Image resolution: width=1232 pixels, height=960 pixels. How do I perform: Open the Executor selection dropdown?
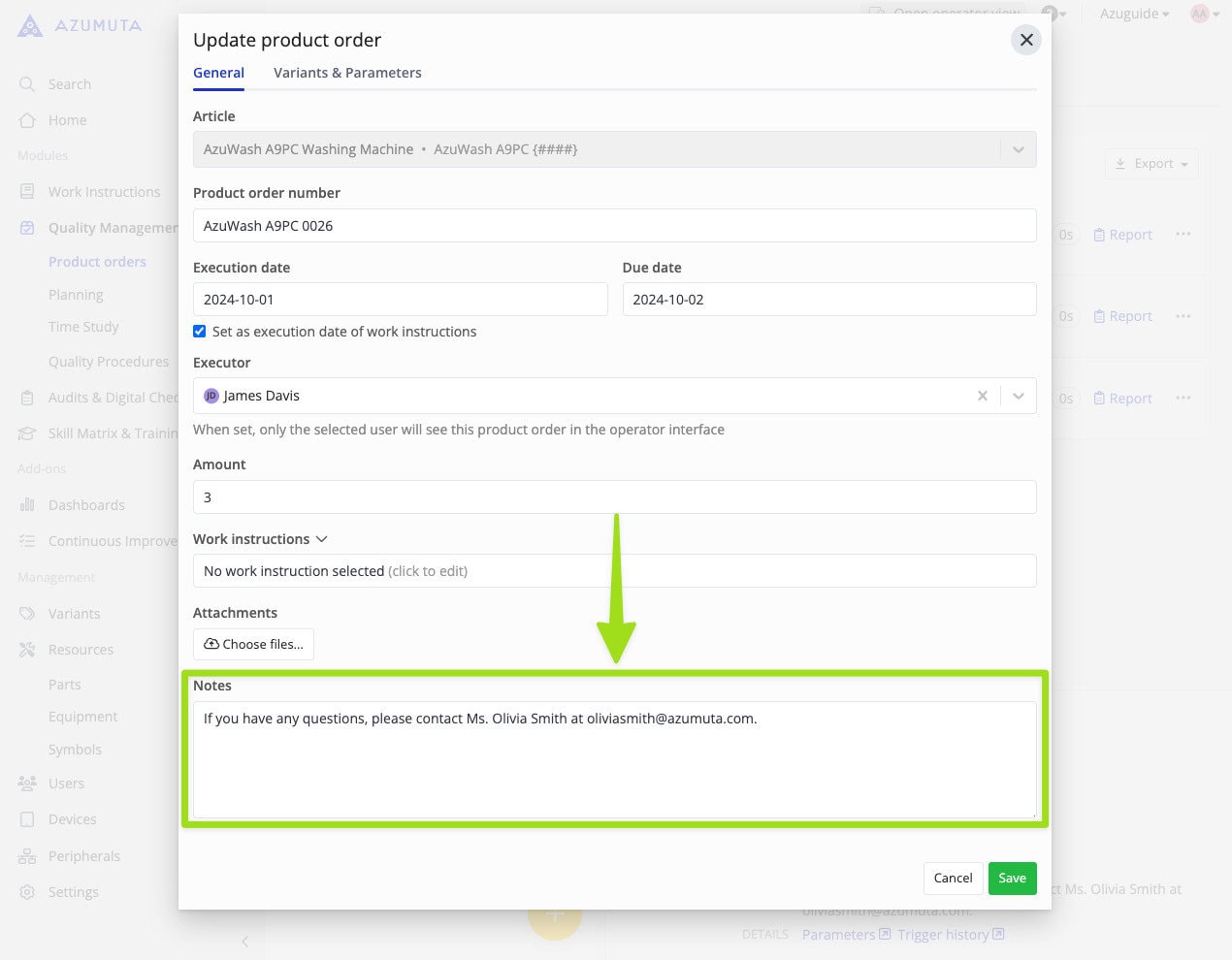[x=1019, y=396]
